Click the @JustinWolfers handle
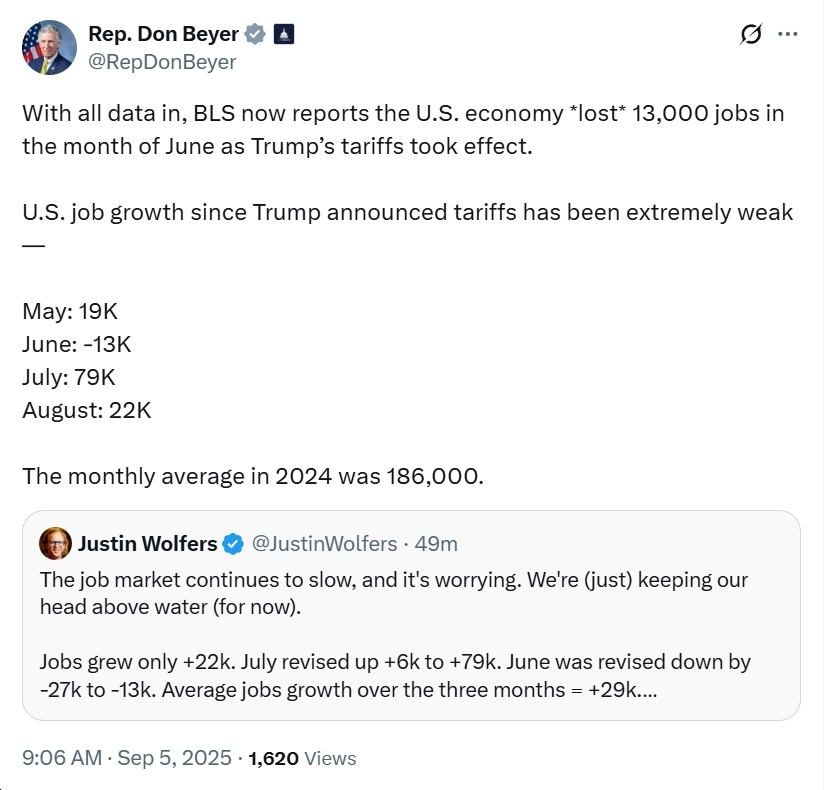Viewport: 824px width, 790px height. coord(324,543)
